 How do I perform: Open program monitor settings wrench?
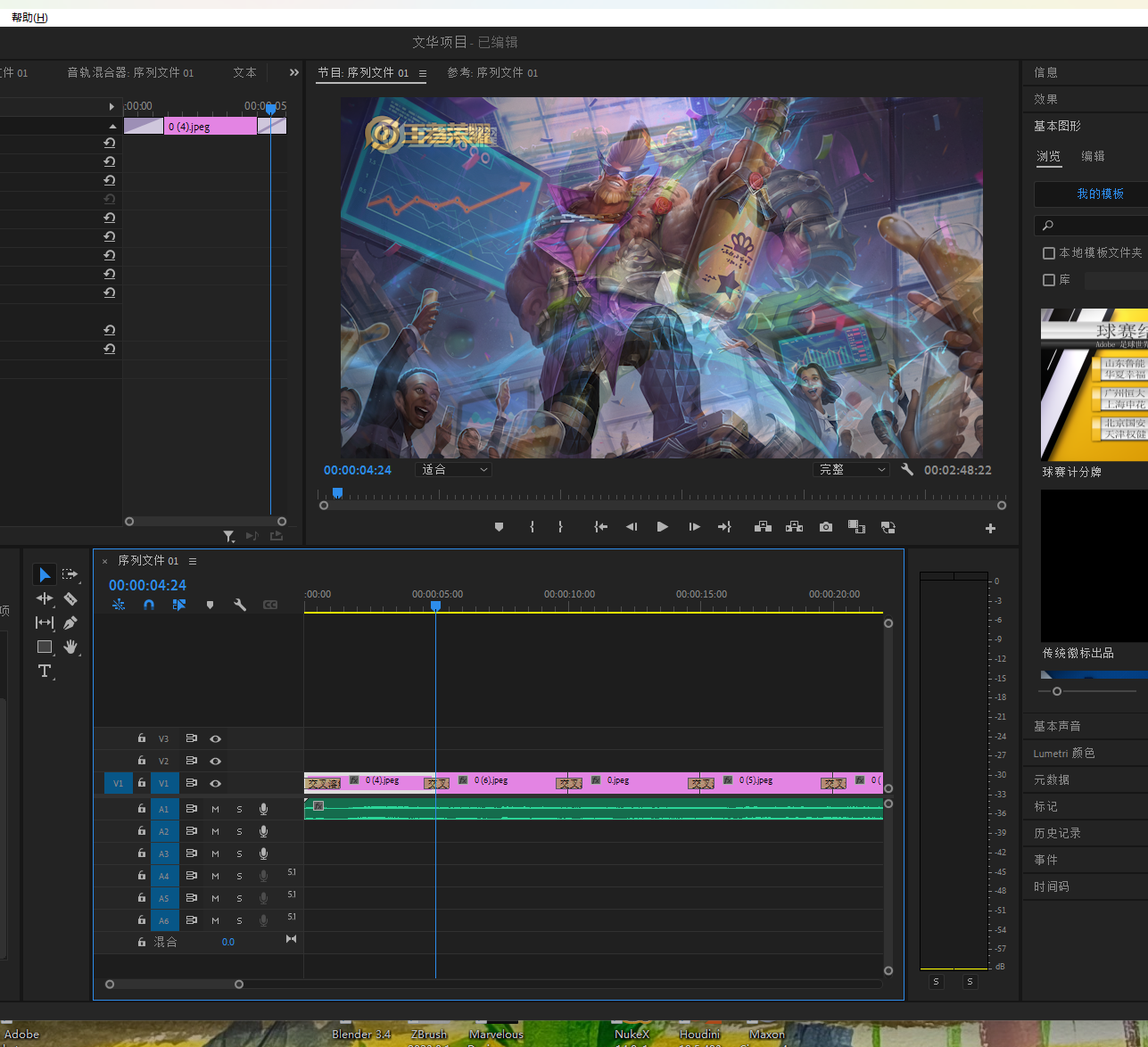pyautogui.click(x=907, y=469)
